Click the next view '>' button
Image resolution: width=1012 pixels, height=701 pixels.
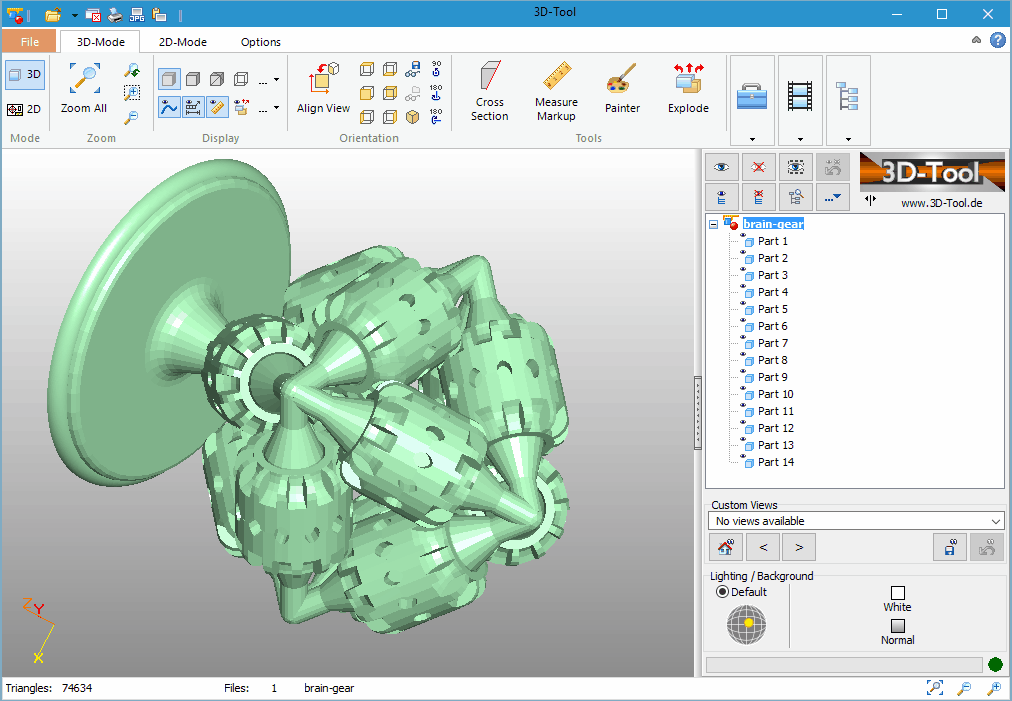click(x=799, y=547)
